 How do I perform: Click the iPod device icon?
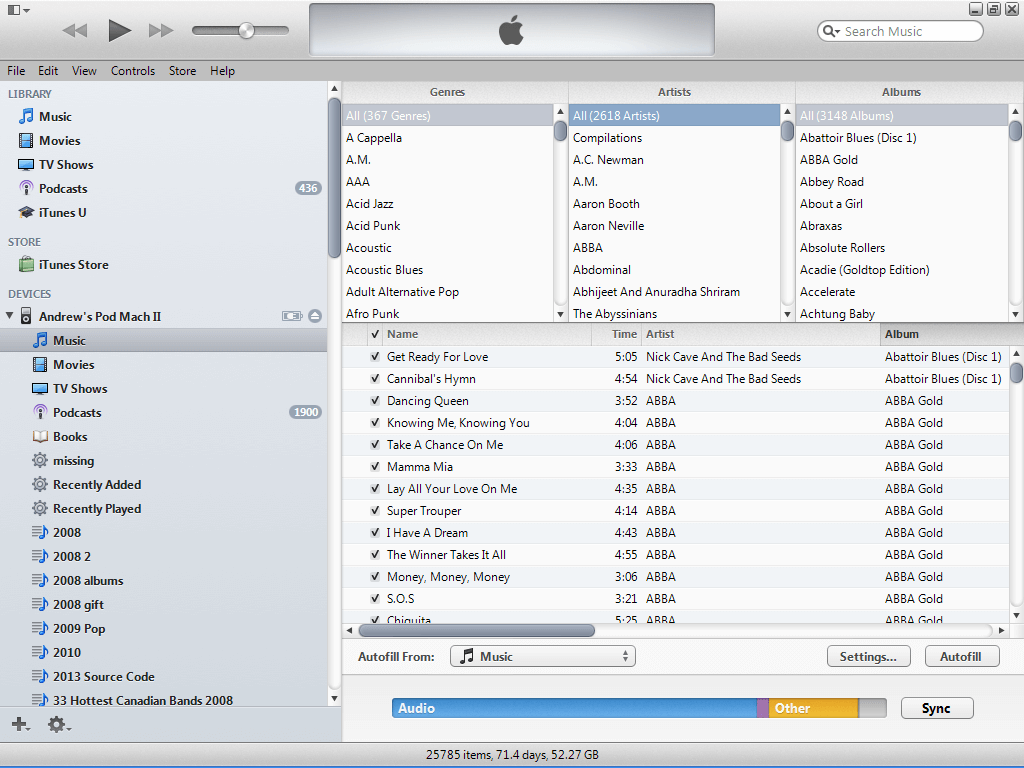tap(26, 316)
